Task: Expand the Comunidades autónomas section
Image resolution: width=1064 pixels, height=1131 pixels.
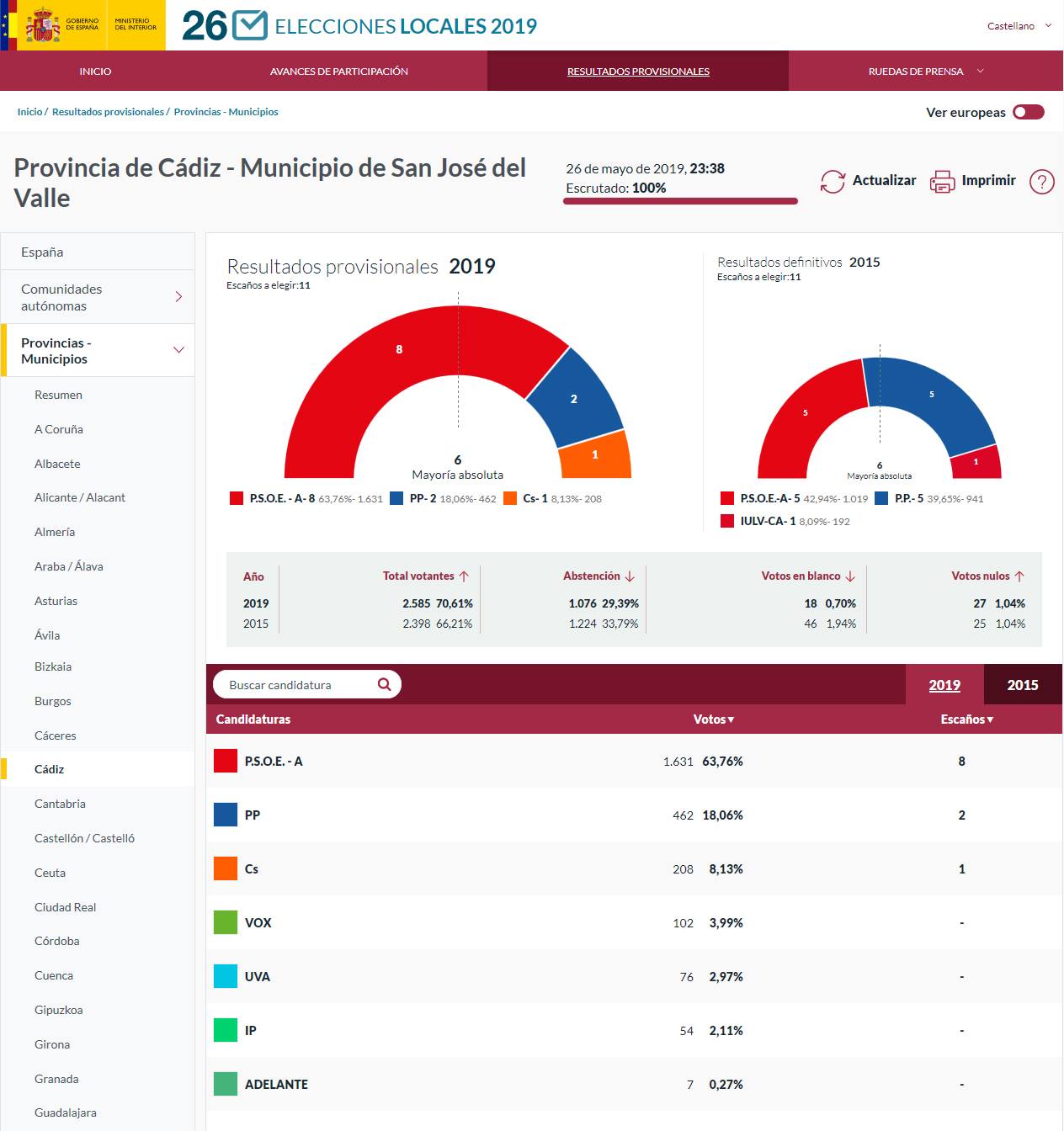Action: [178, 296]
